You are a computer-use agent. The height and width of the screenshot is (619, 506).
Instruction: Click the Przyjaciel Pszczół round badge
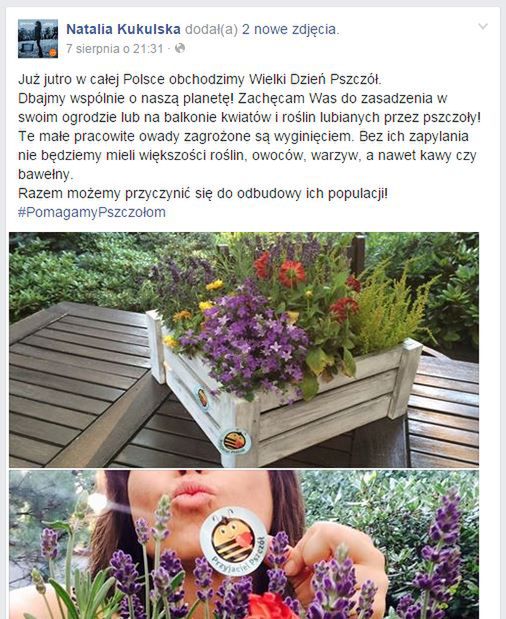pos(234,540)
